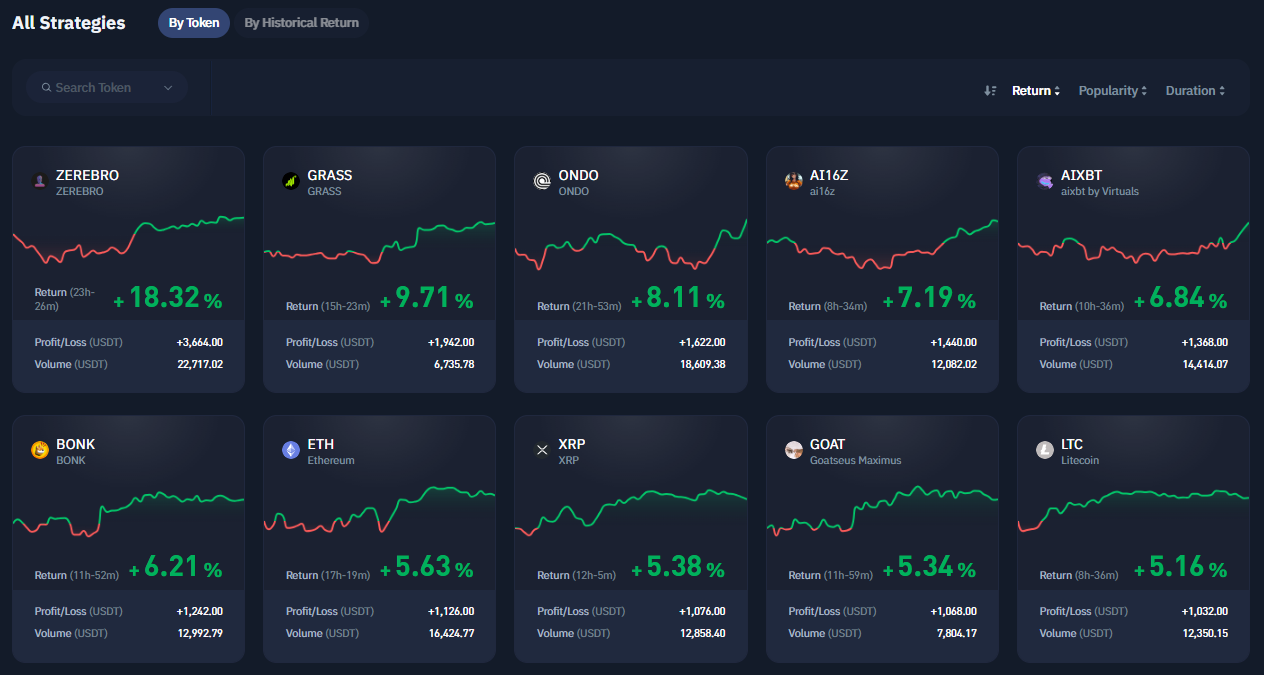Viewport: 1264px width, 675px height.
Task: Sort strategies by Return
Action: click(x=1036, y=91)
